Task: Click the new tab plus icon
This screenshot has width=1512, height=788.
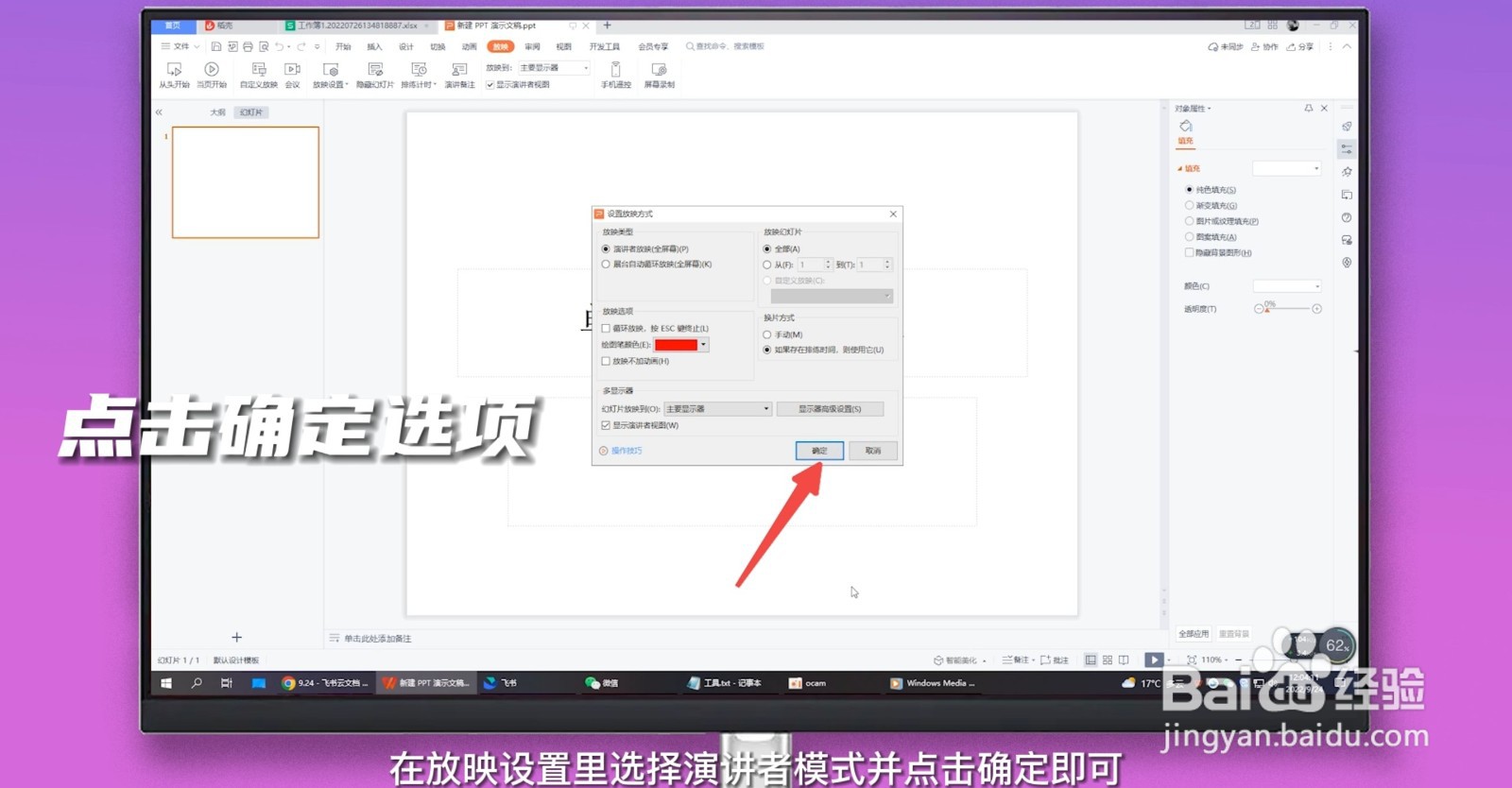Action: [608, 26]
